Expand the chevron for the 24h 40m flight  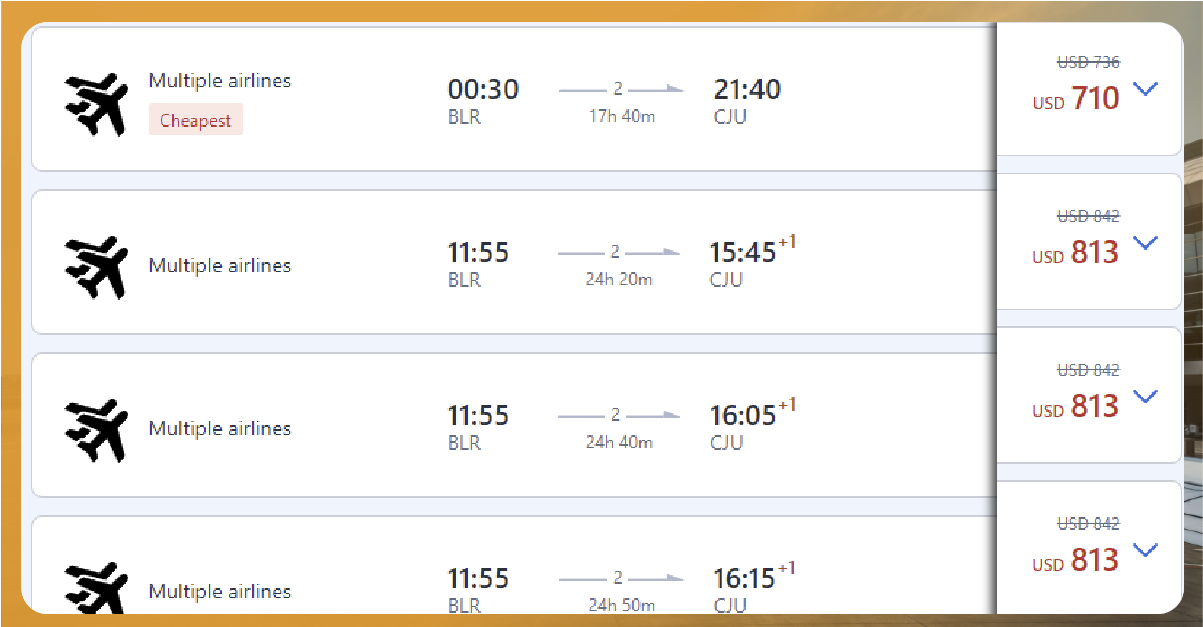click(x=1146, y=397)
